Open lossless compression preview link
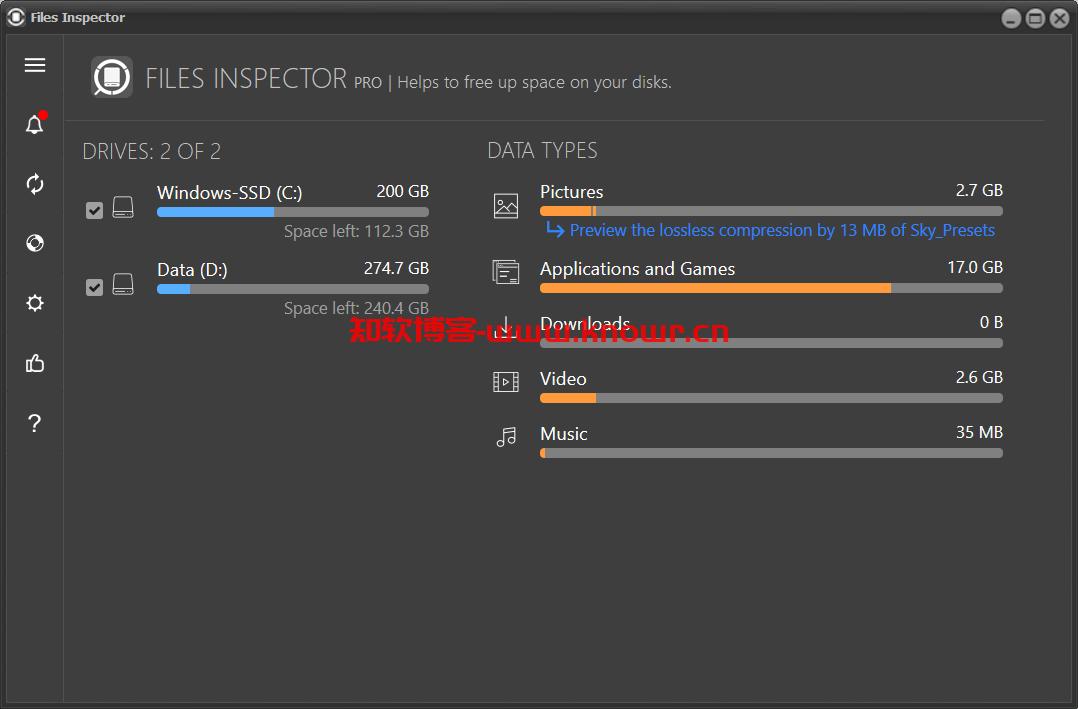 point(782,230)
